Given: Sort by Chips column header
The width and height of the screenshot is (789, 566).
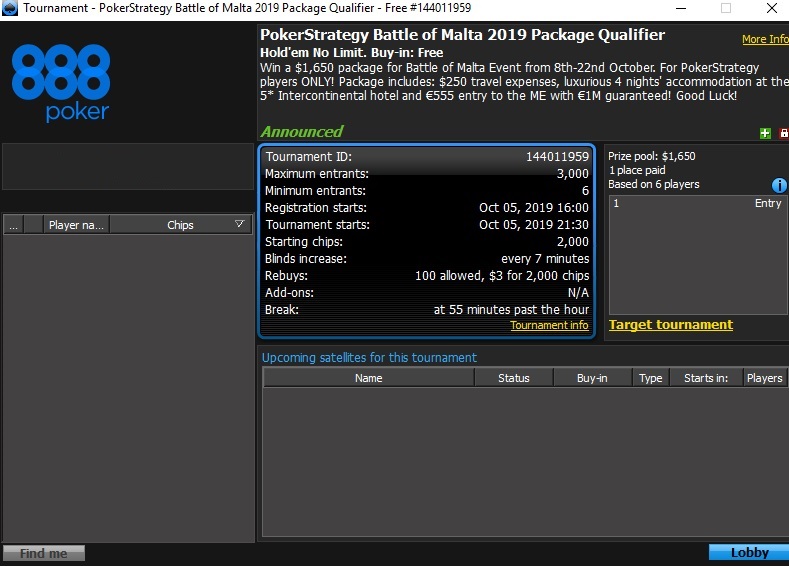Looking at the screenshot, I should 180,225.
